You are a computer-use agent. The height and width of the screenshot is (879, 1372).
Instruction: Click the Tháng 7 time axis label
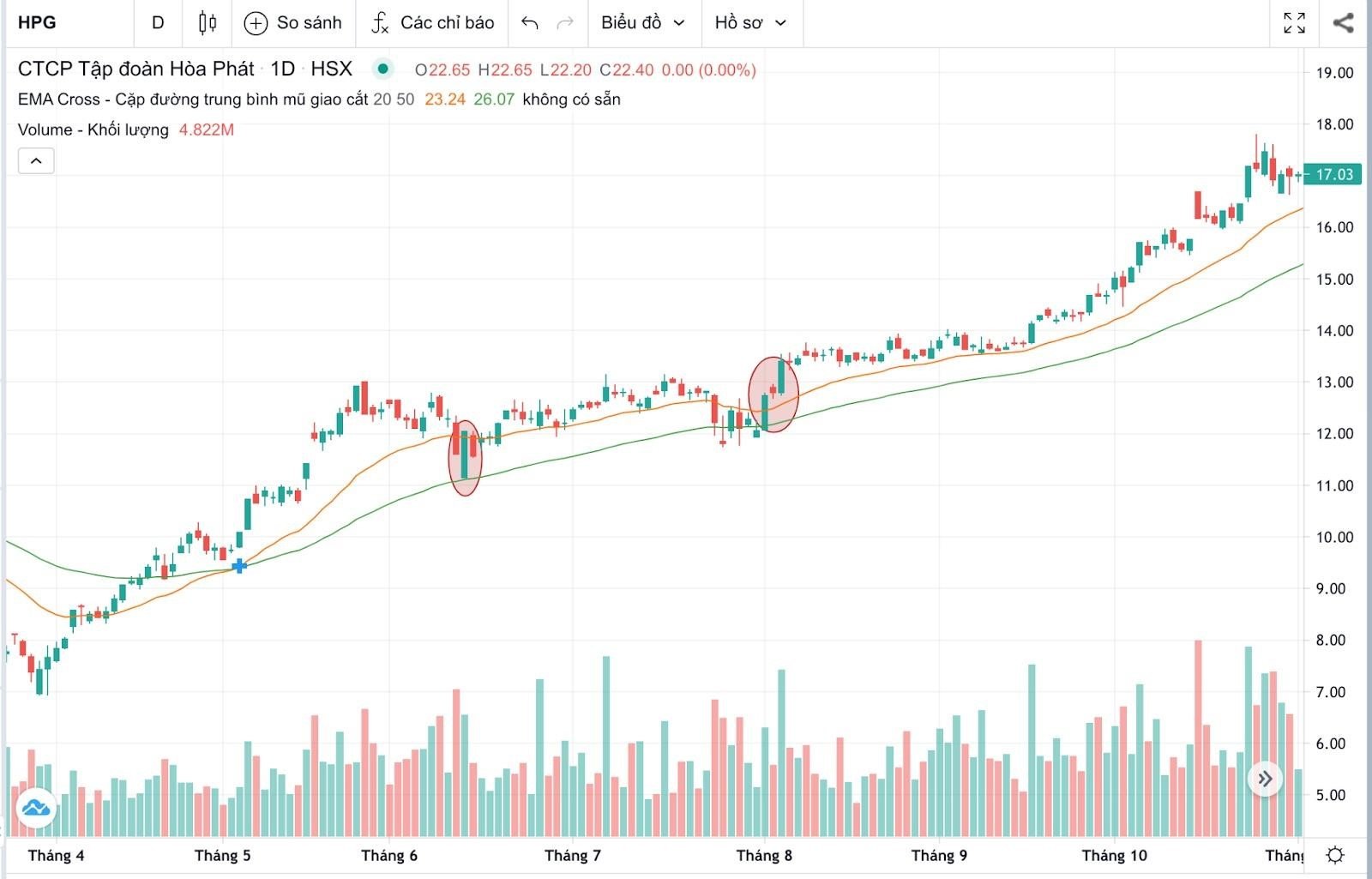[573, 856]
